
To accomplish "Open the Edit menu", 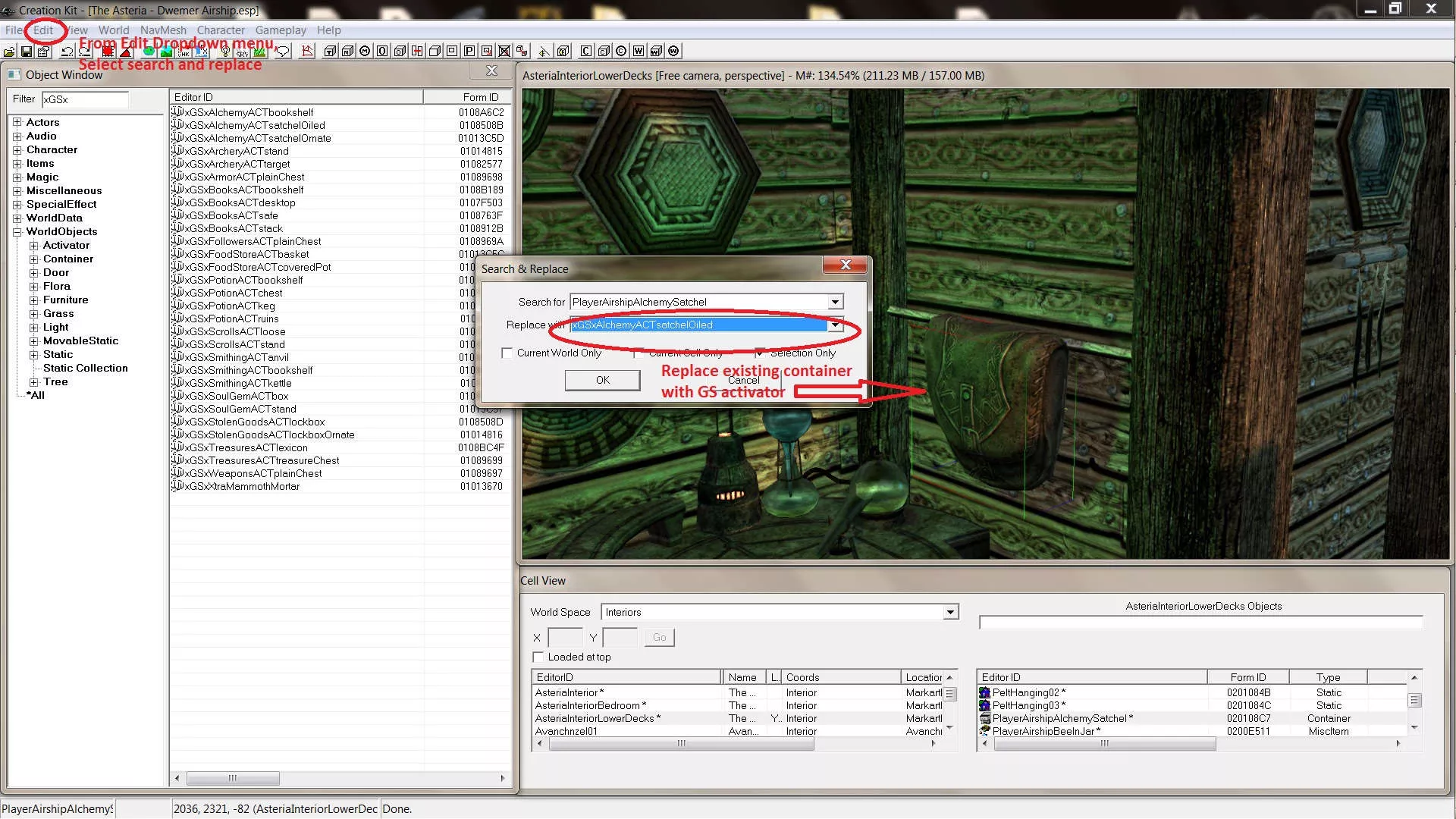I will (x=43, y=30).
